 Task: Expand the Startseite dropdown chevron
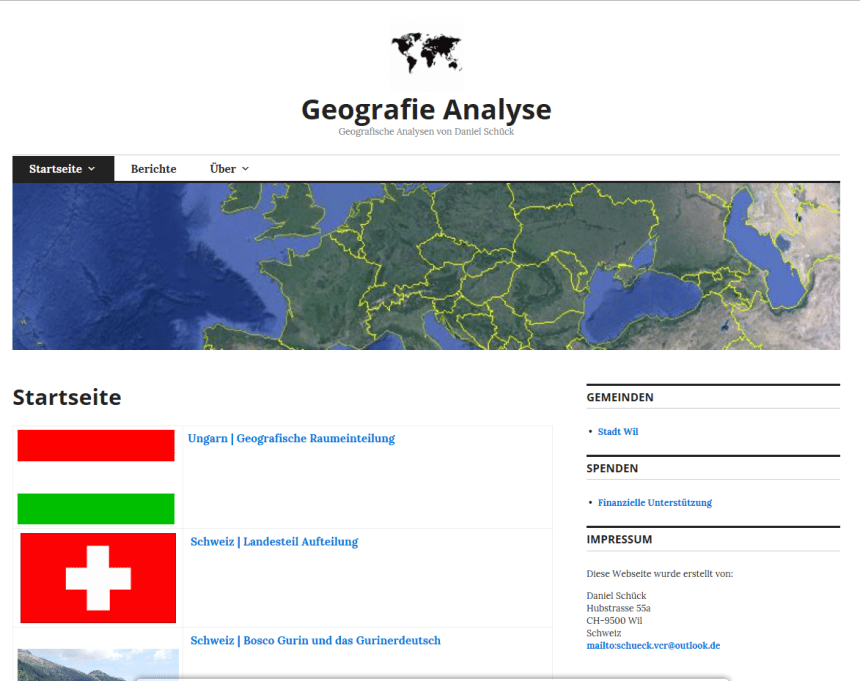tap(93, 168)
